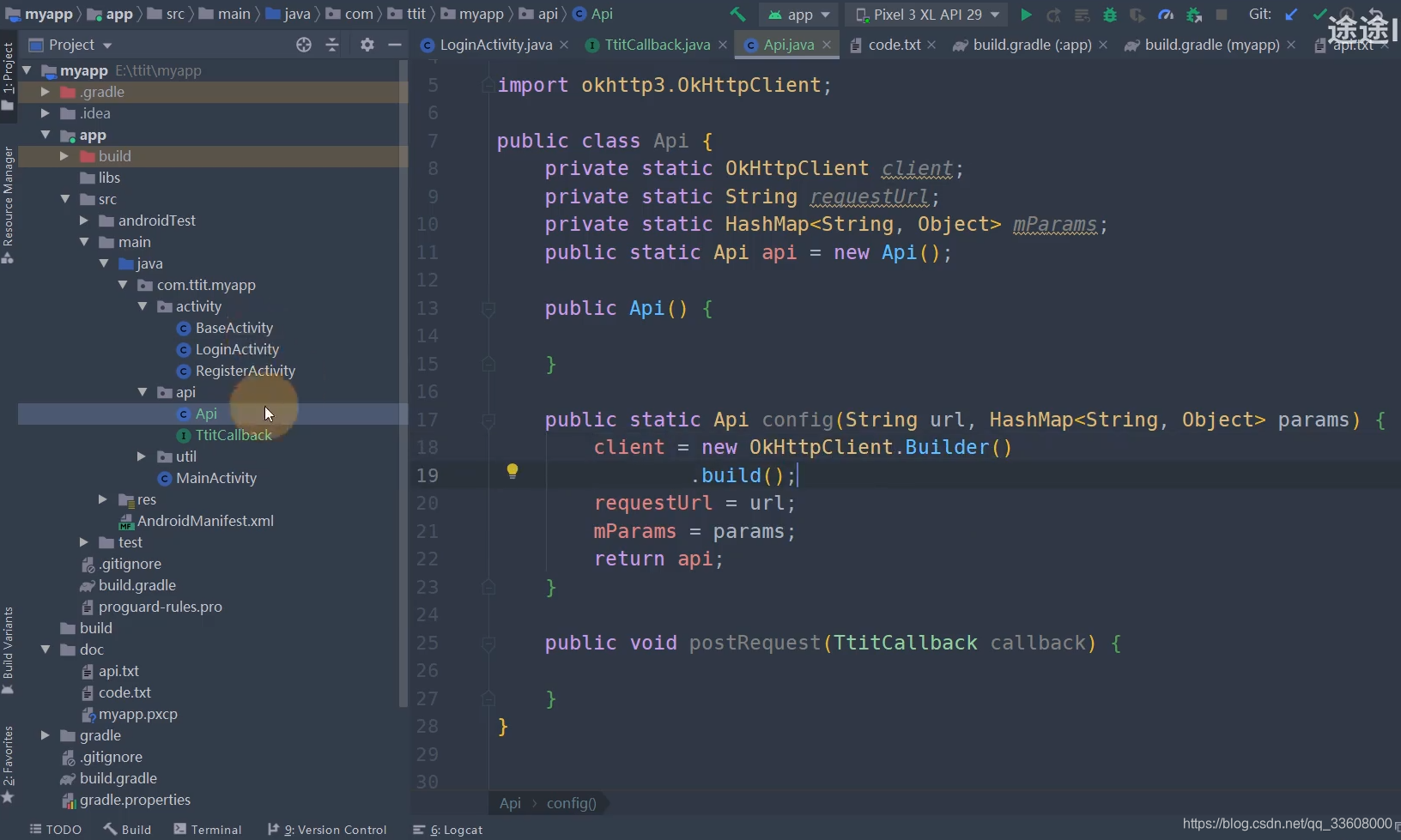Open the Version Control tool window
This screenshot has height=840, width=1401.
click(x=327, y=830)
